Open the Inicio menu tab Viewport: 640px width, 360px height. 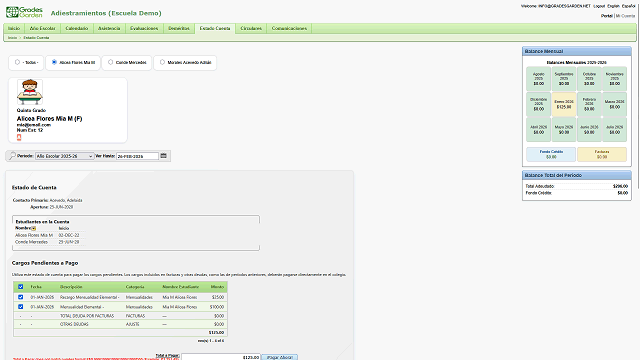click(14, 28)
